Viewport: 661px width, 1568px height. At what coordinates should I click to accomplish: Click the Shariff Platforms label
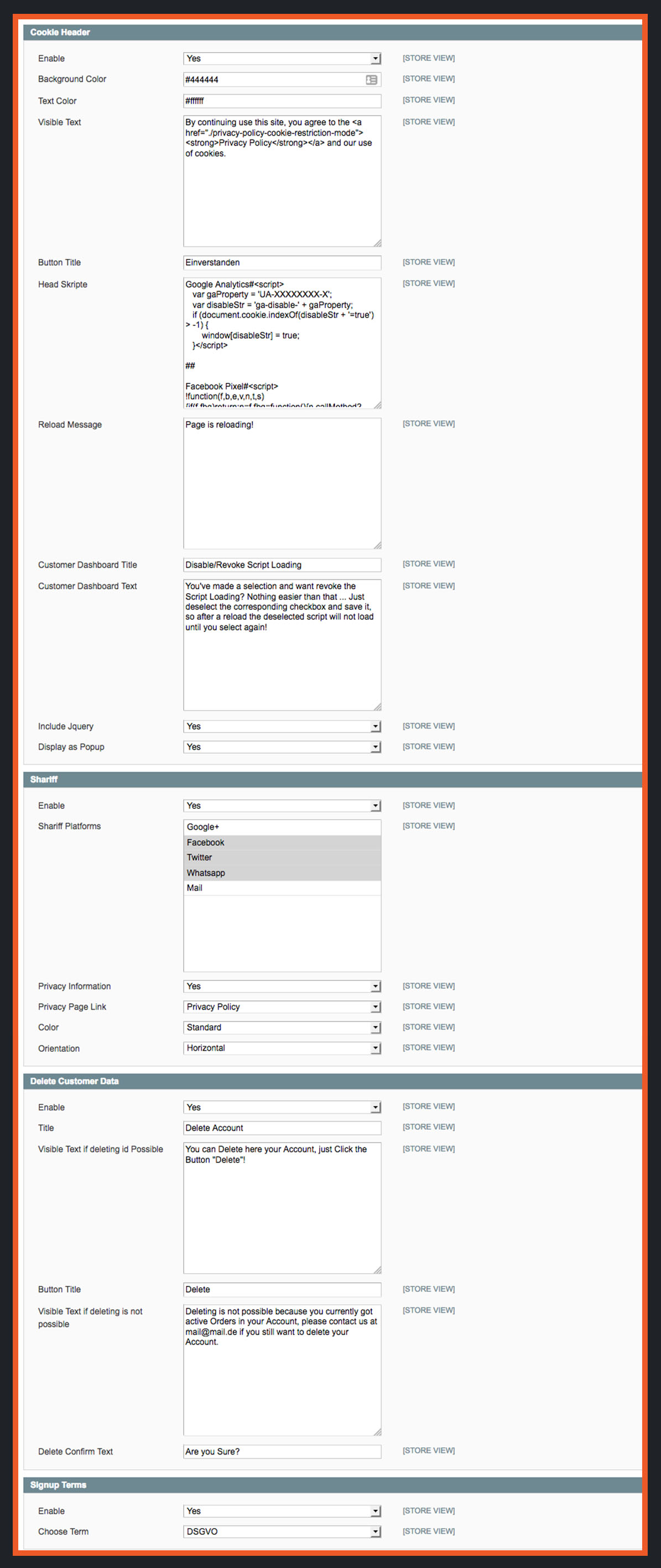(69, 826)
